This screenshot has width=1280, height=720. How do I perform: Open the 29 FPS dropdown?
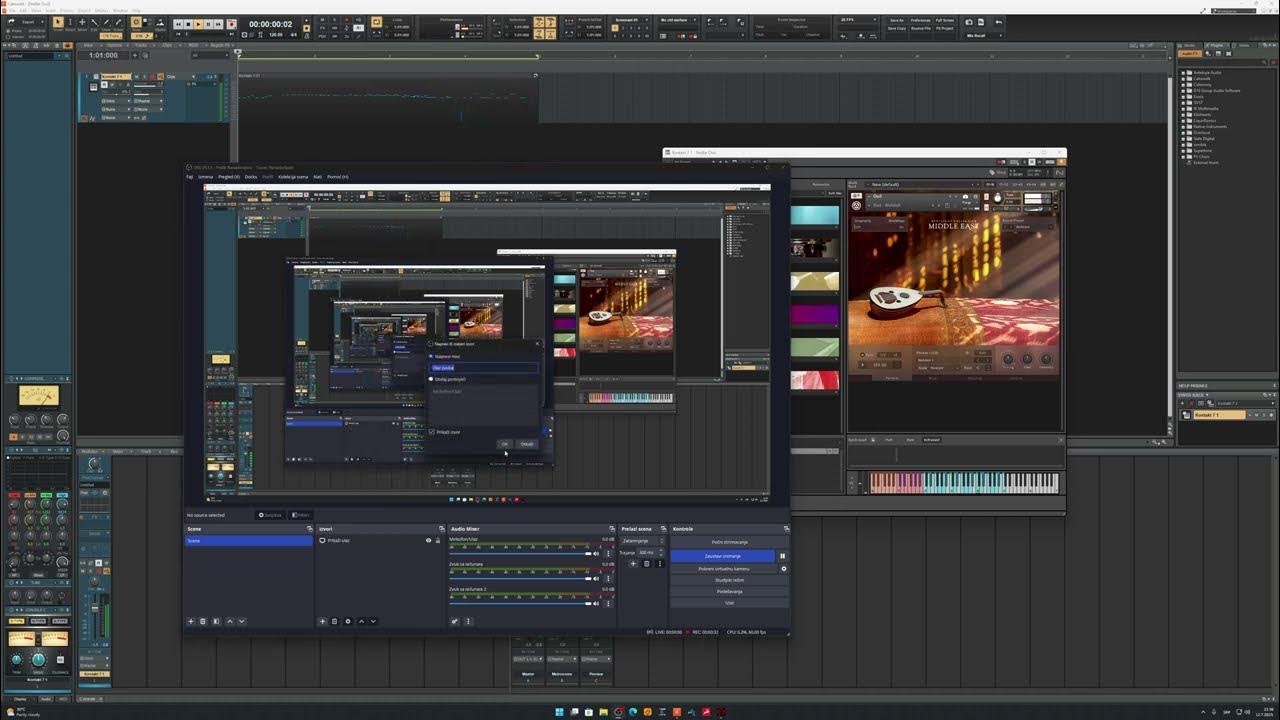click(858, 19)
